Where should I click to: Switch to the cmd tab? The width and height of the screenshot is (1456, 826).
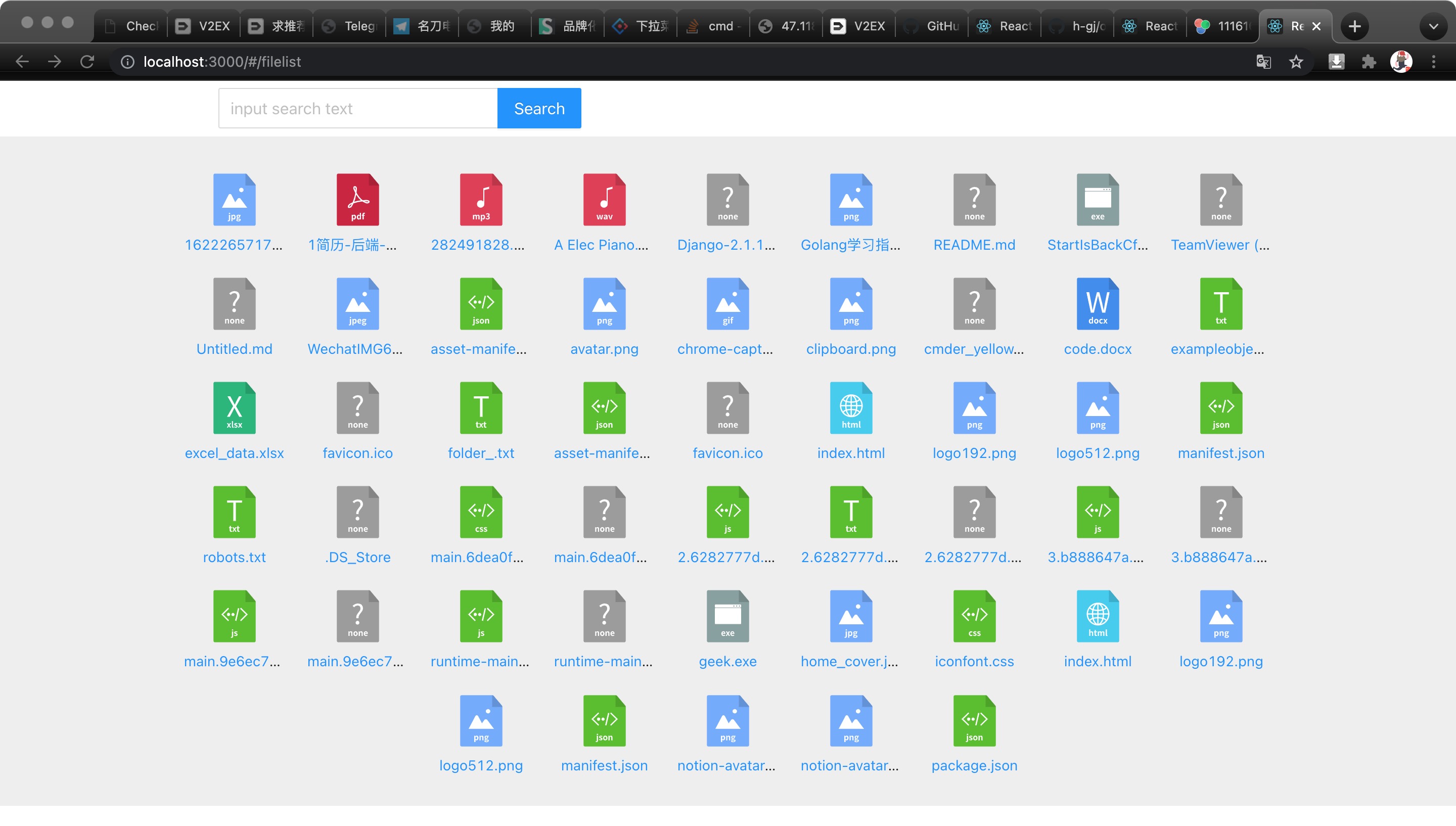[x=713, y=26]
